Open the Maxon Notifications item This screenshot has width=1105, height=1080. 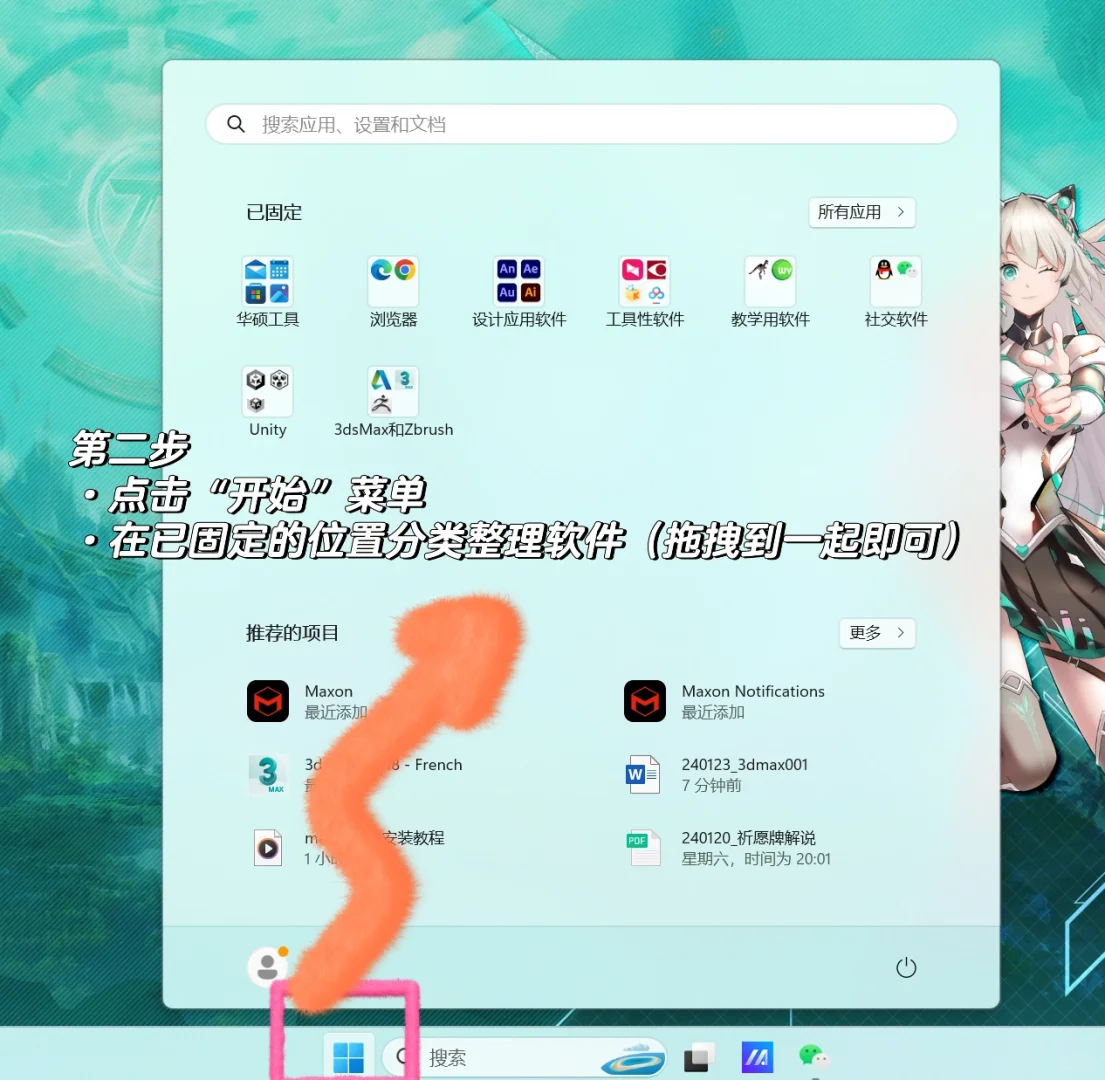click(752, 700)
